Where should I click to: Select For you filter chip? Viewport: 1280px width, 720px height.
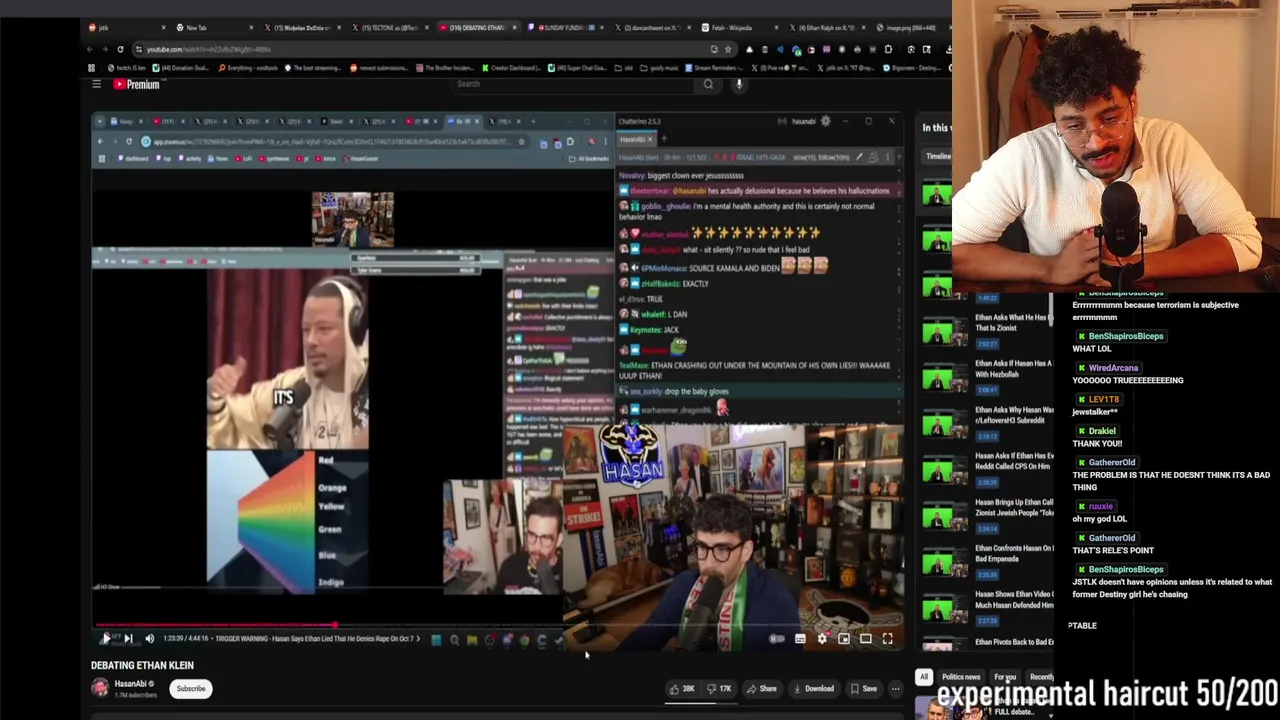[x=1005, y=677]
